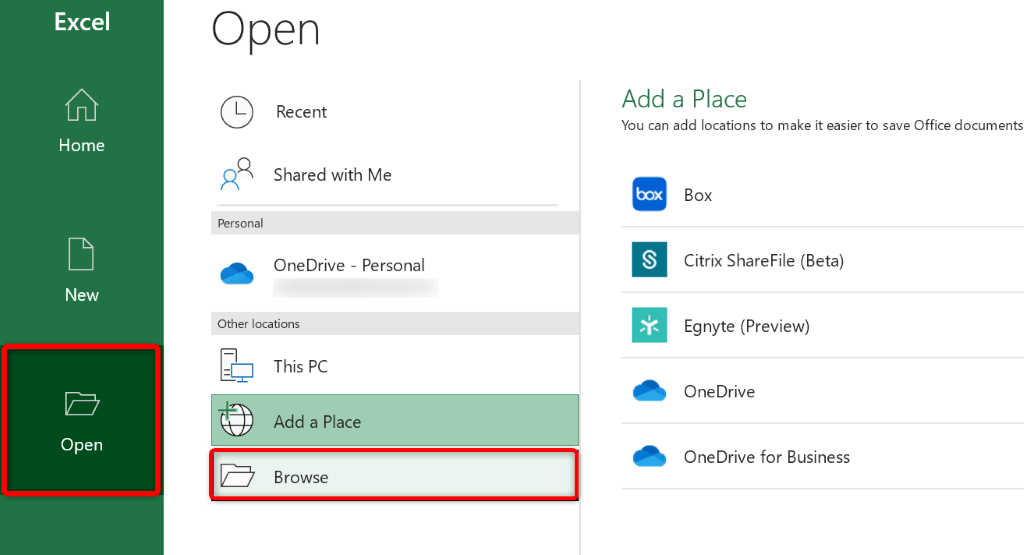Screen dimensions: 1024x555
Task: Add the OneDrive place
Action: point(719,391)
